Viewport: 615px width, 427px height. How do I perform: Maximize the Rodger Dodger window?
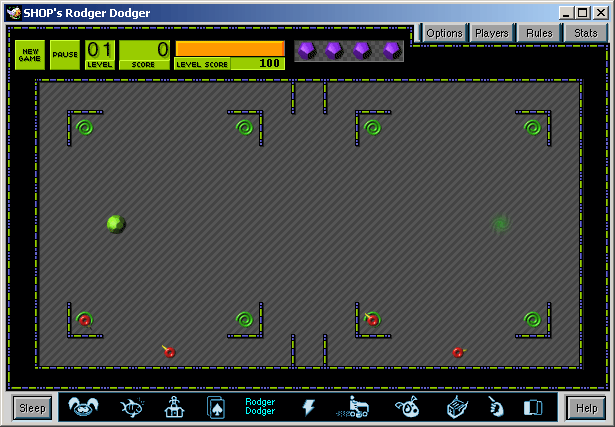point(582,13)
